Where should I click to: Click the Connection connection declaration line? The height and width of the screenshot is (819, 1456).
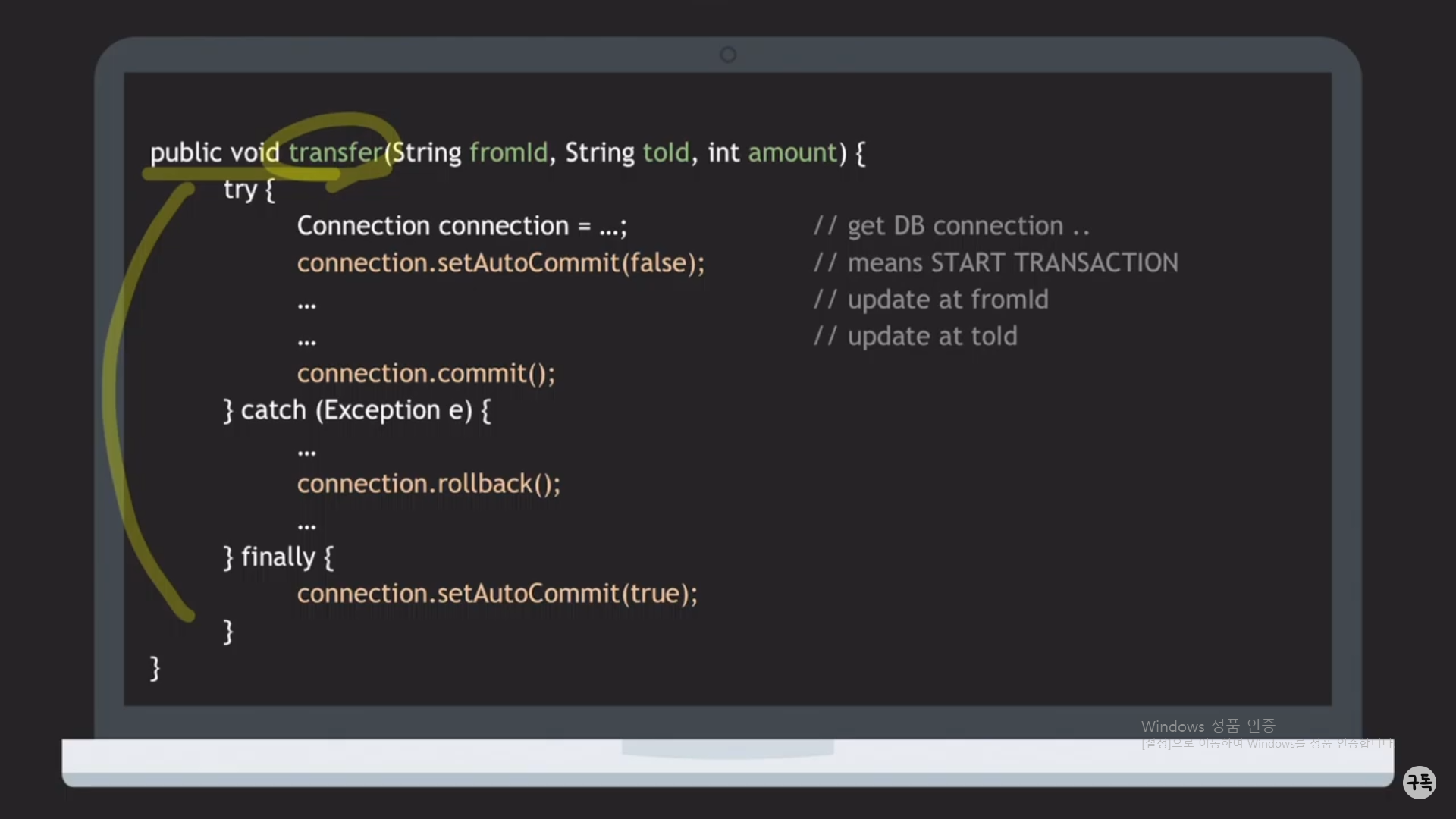point(461,226)
